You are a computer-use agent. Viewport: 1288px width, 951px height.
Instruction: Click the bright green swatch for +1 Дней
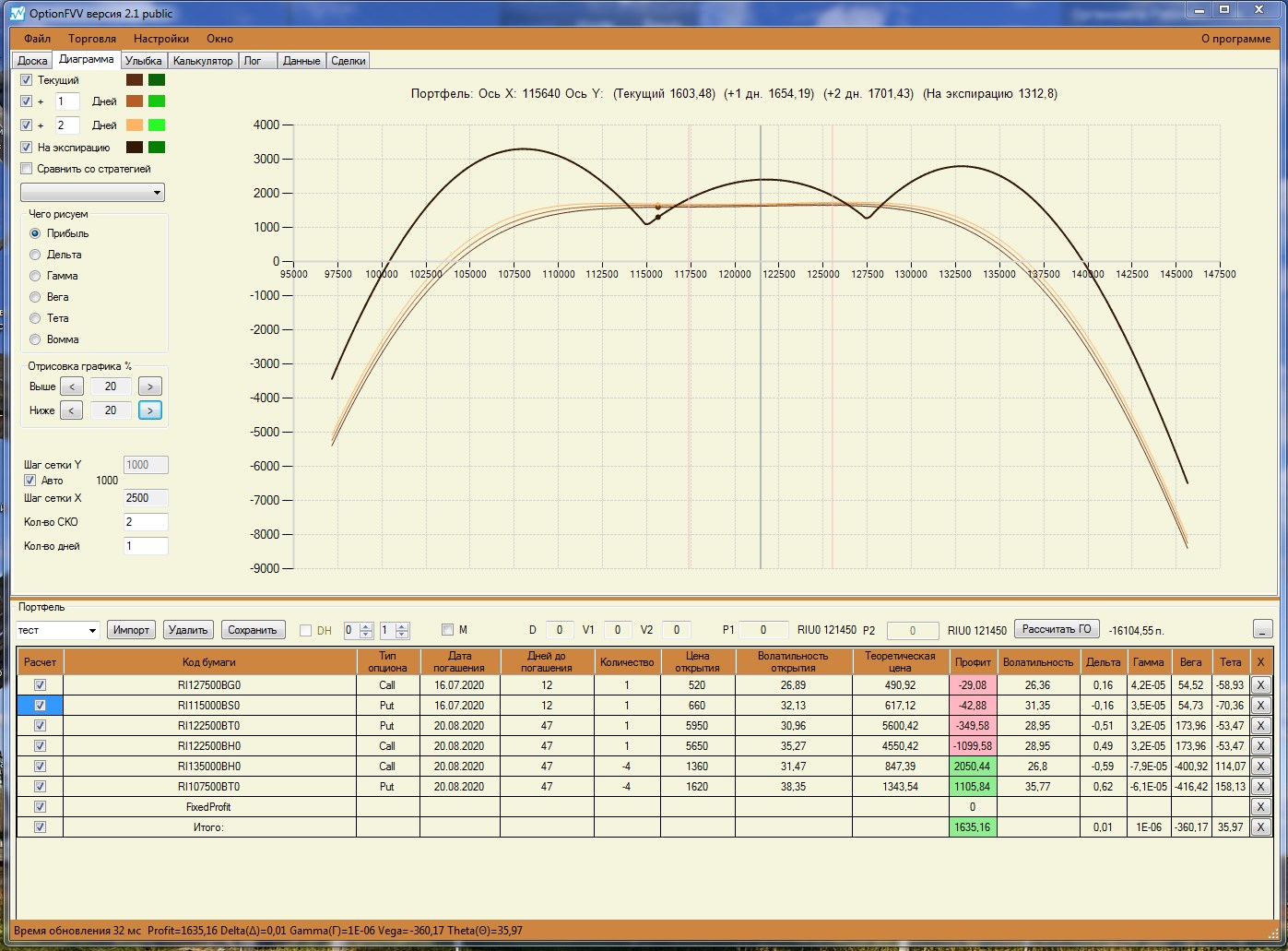tap(157, 101)
